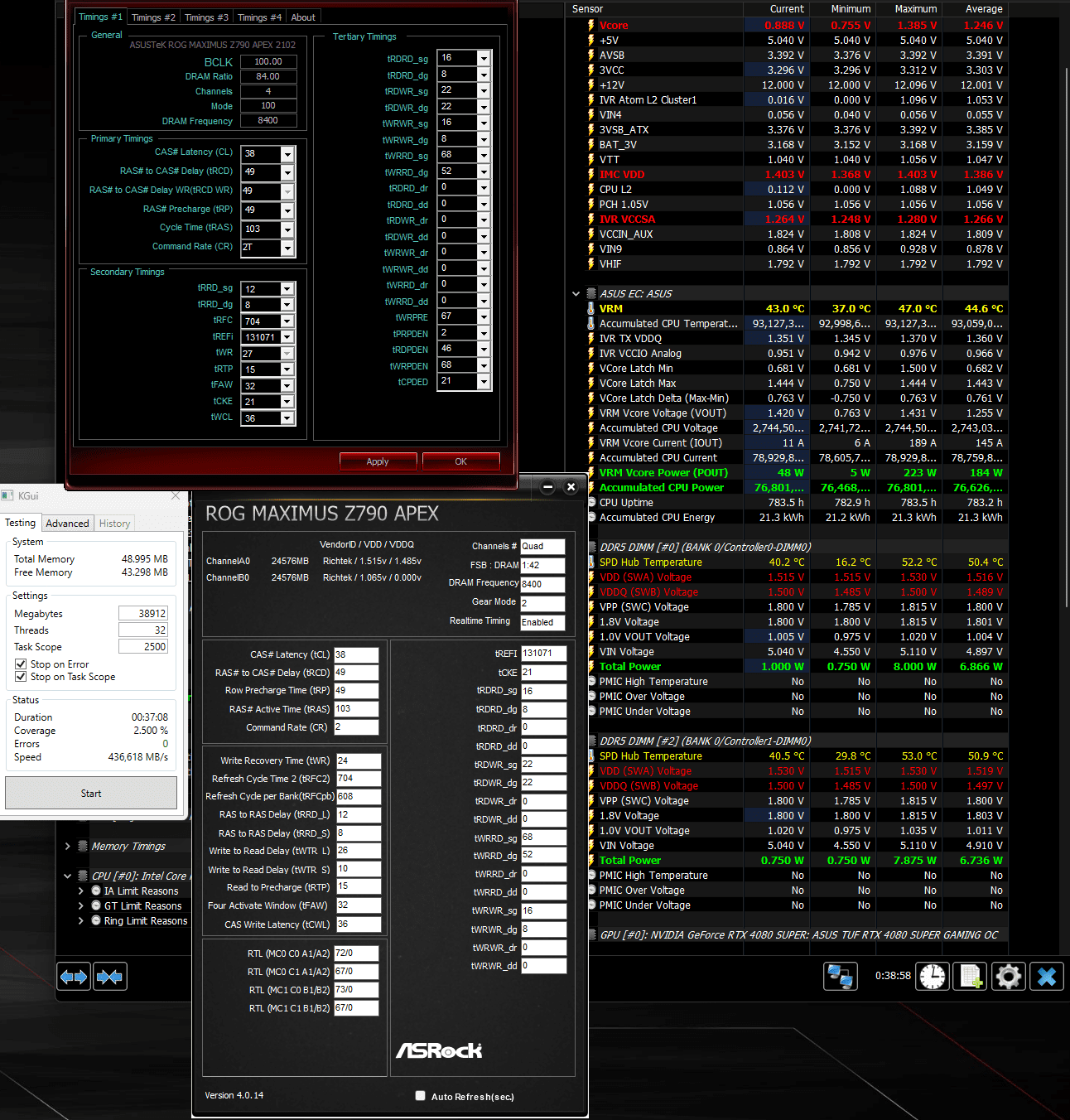Switch to the Timings #2 tab
Screen dimensions: 1070x1120
(x=153, y=17)
